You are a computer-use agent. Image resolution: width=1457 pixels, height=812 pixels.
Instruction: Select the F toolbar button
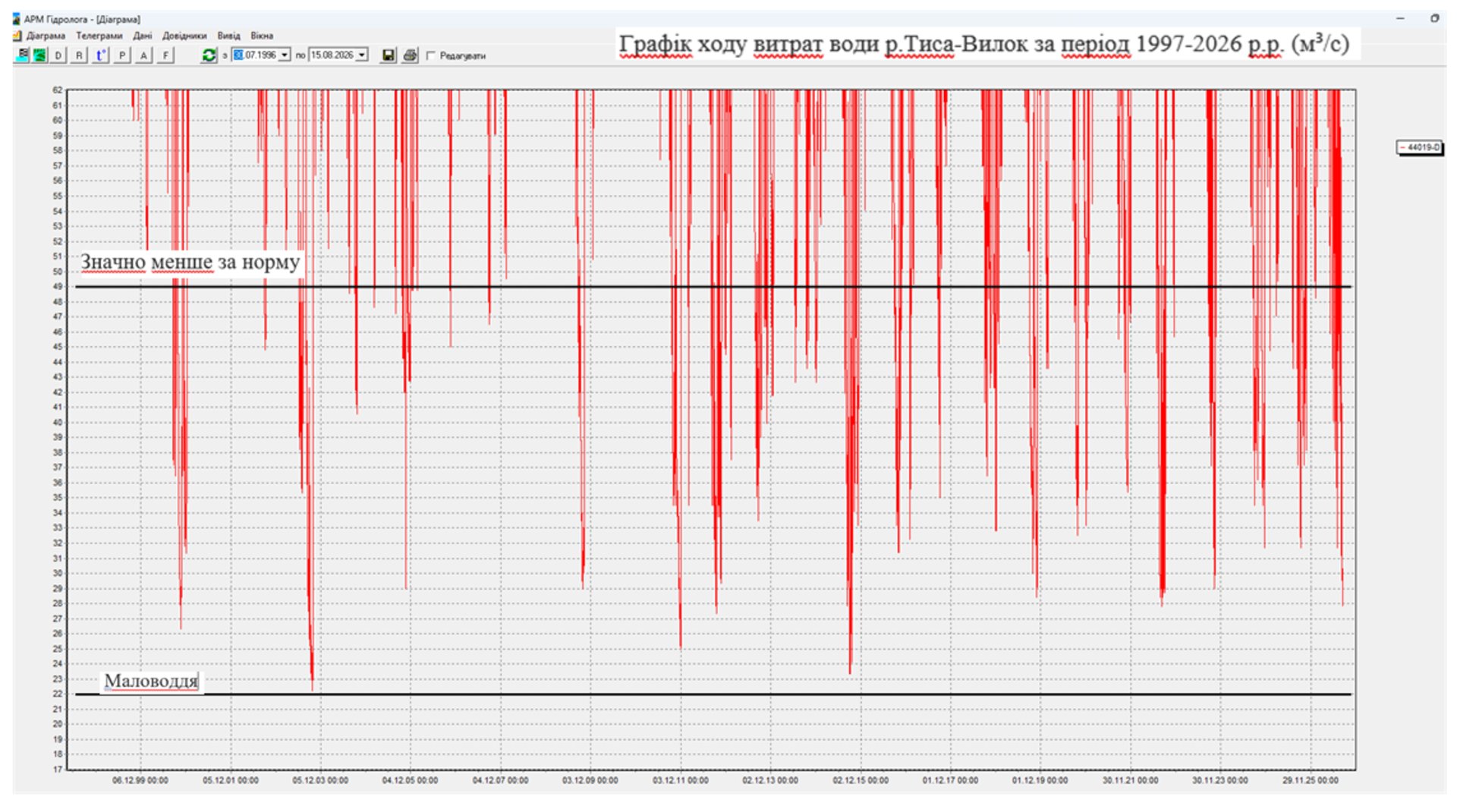pos(165,55)
